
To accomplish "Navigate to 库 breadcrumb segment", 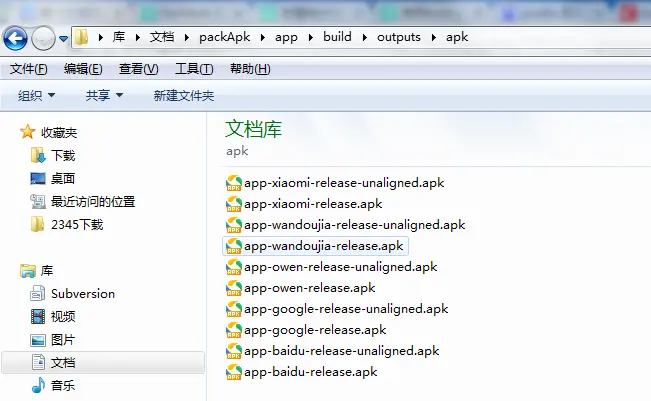I will 119,37.
